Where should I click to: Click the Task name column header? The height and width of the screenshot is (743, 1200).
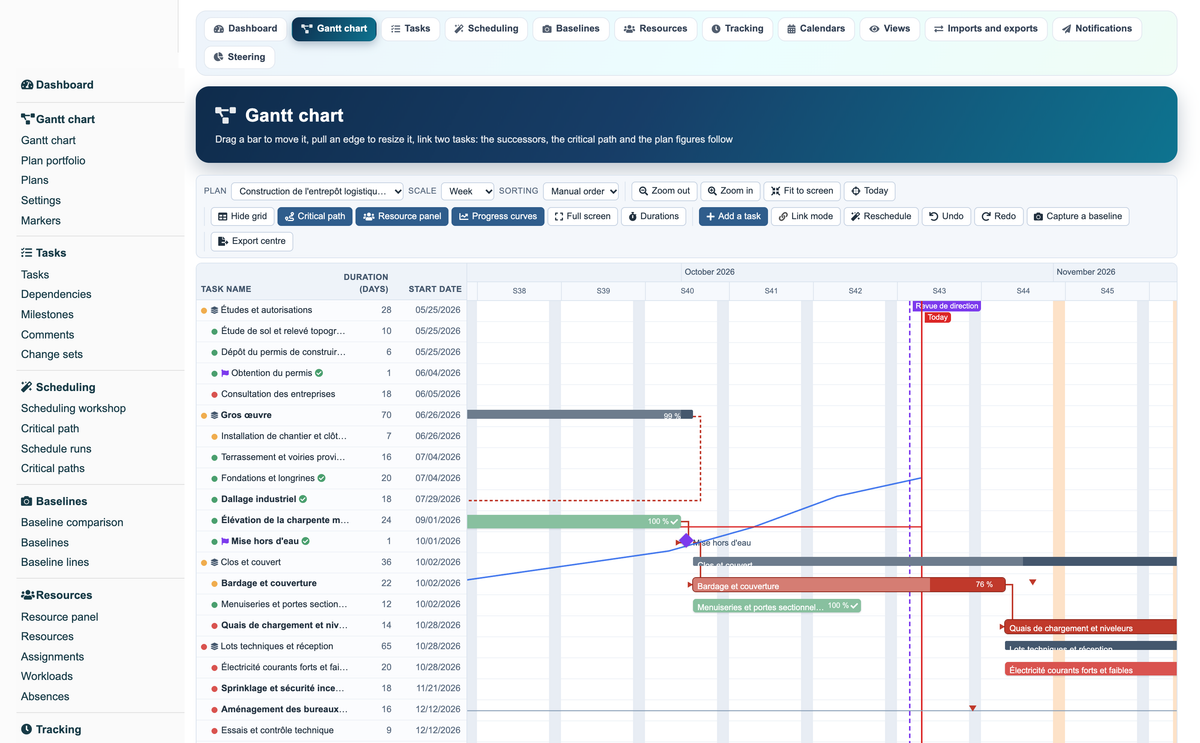[x=226, y=289]
